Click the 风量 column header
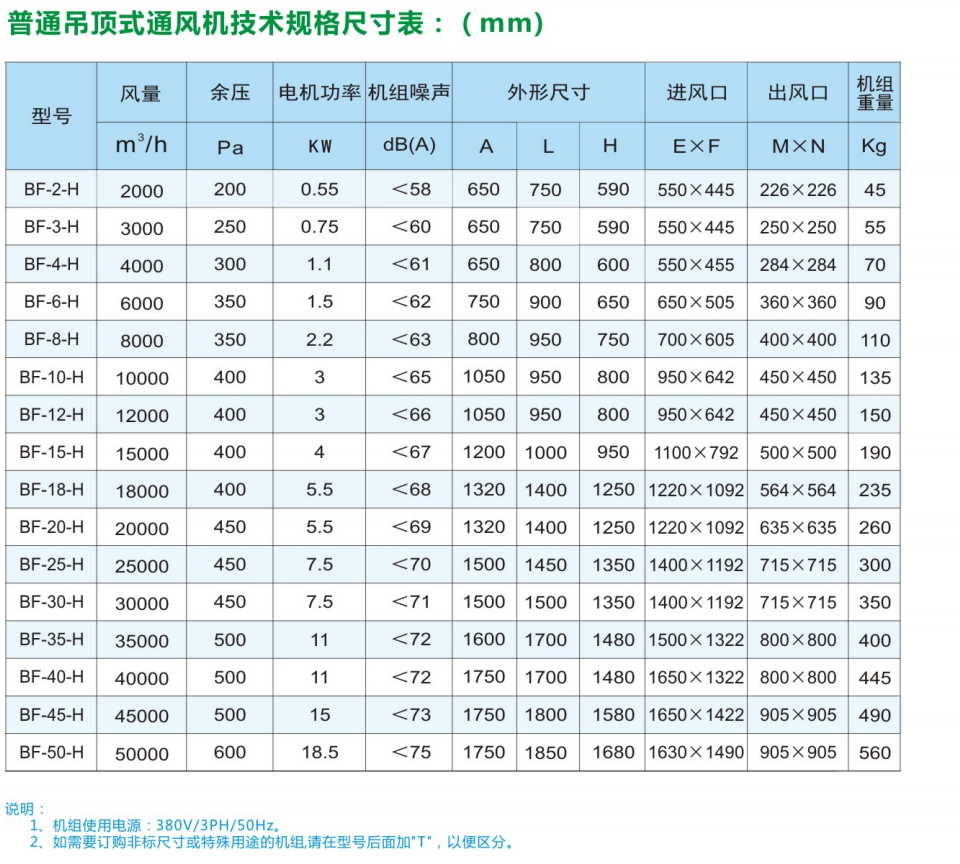Viewport: 960px width, 864px height. 141,93
